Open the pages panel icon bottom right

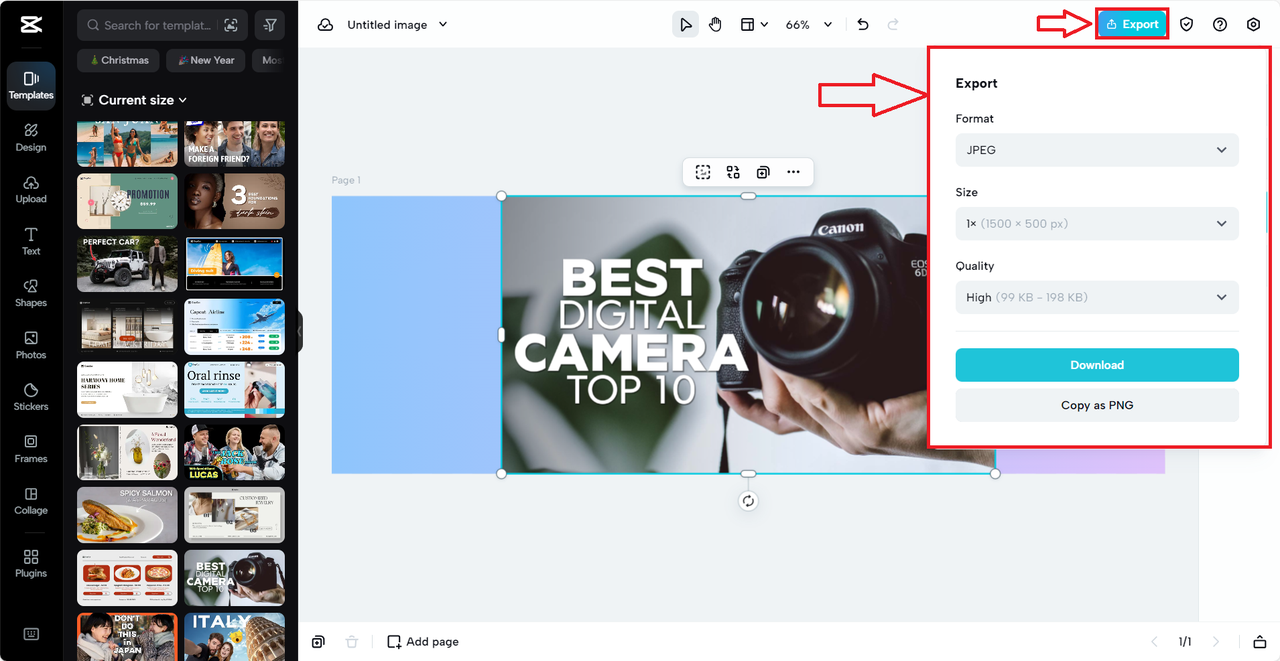pos(1260,642)
